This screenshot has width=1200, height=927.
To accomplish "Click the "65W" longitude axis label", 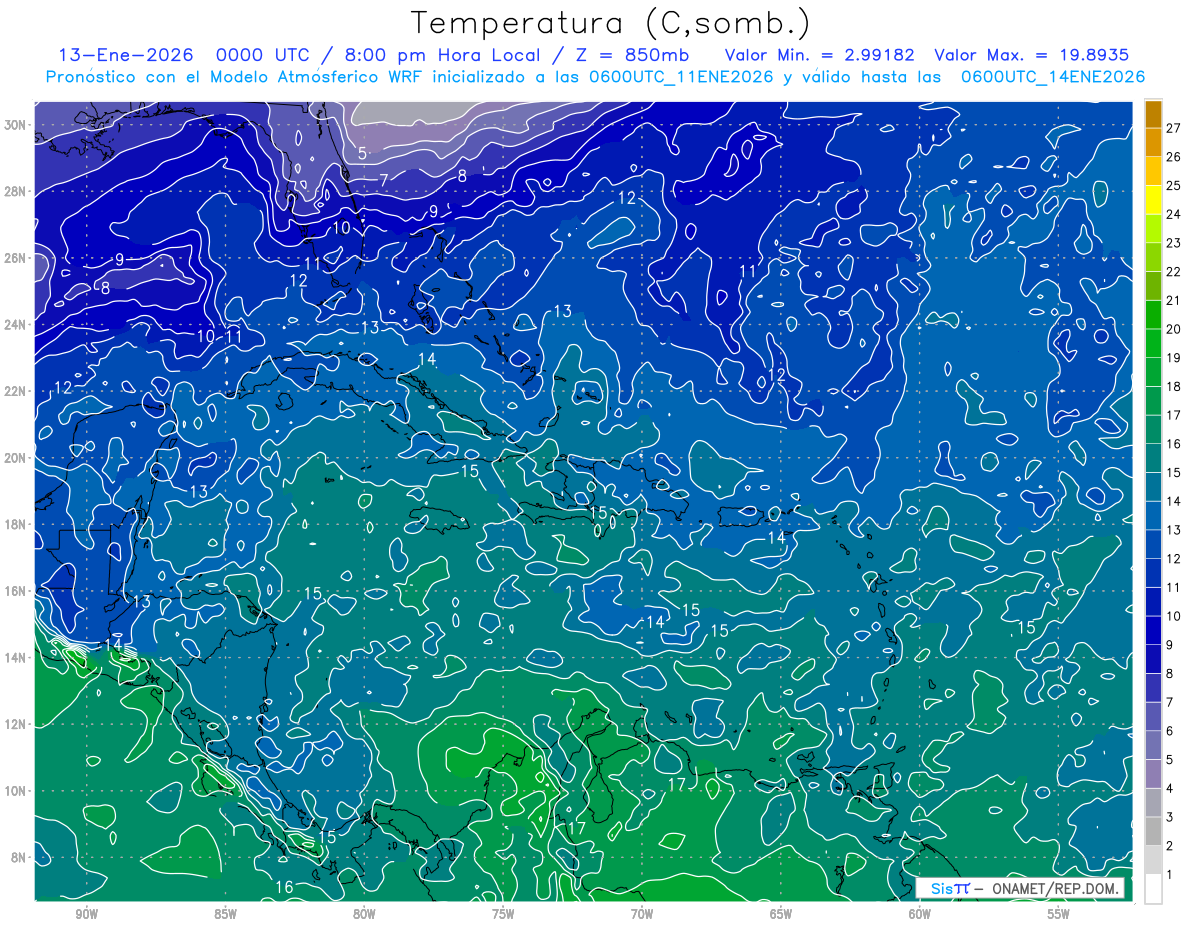I will (781, 914).
